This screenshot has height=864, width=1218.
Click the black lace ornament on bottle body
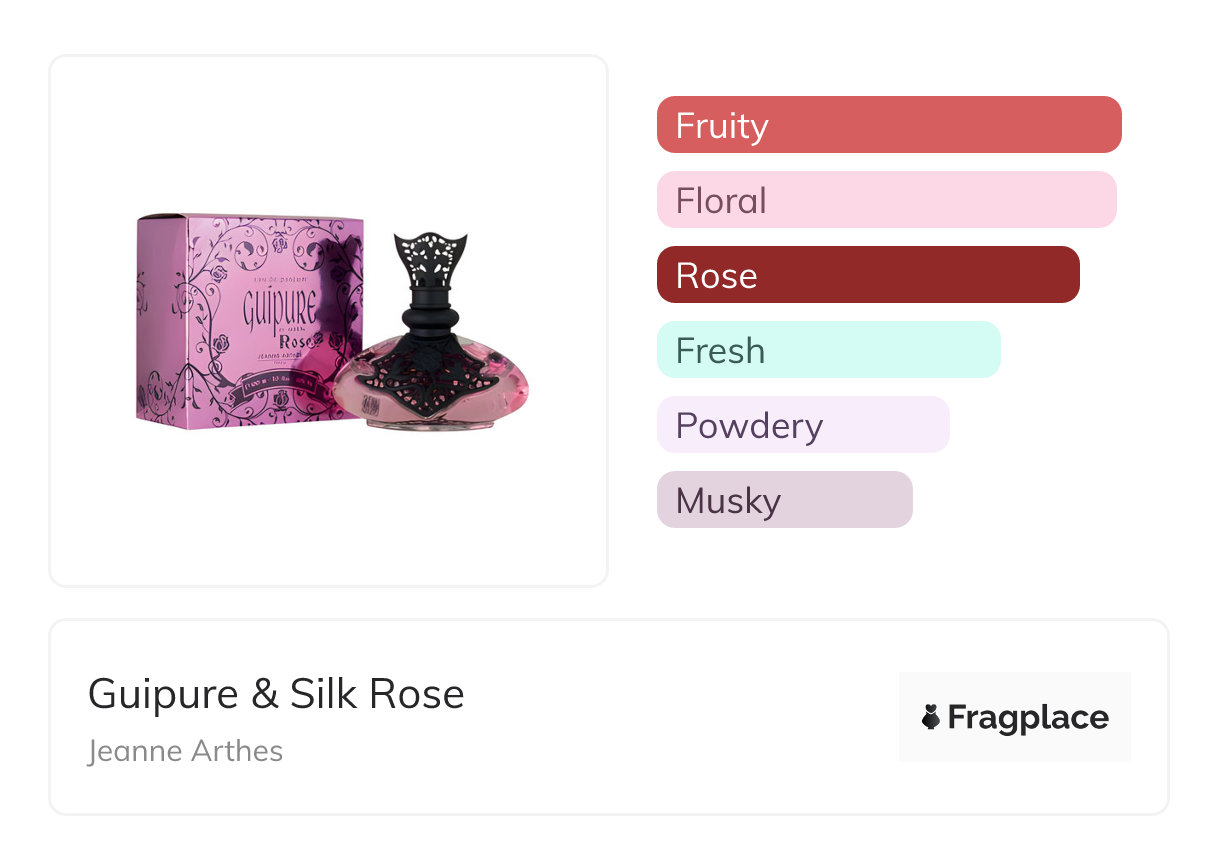pos(429,375)
